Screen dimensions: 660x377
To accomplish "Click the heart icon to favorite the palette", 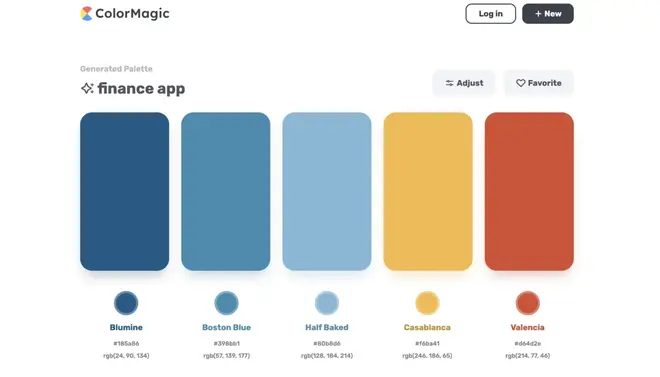I will (521, 83).
